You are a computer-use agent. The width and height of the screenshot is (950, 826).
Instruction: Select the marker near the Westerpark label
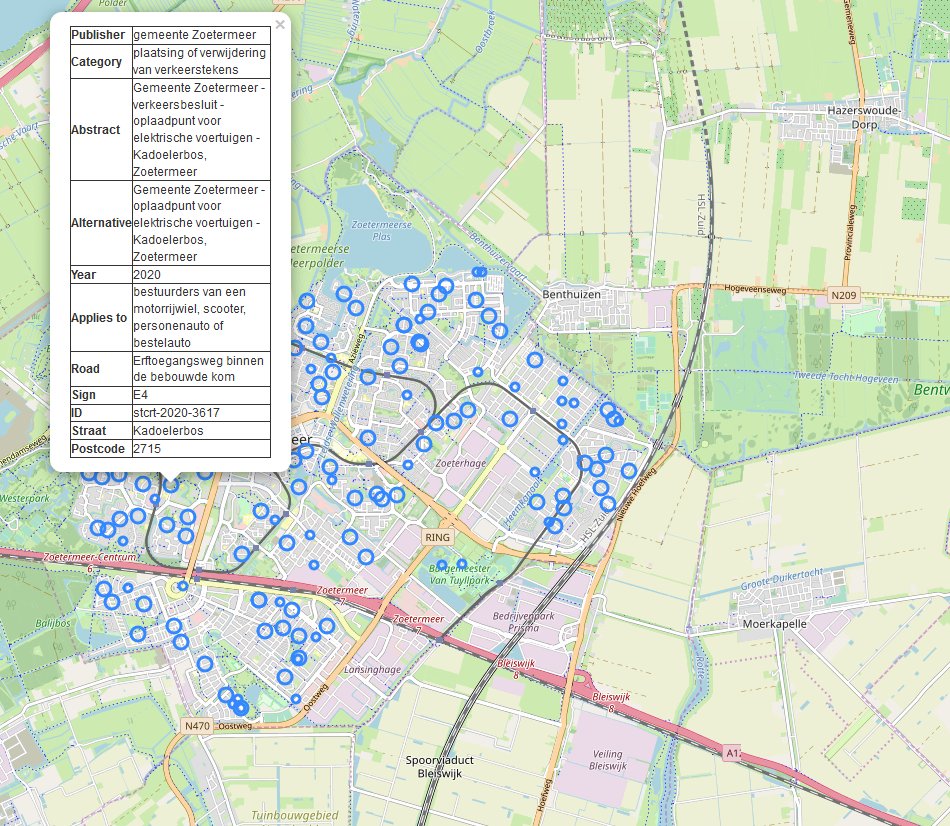point(89,477)
